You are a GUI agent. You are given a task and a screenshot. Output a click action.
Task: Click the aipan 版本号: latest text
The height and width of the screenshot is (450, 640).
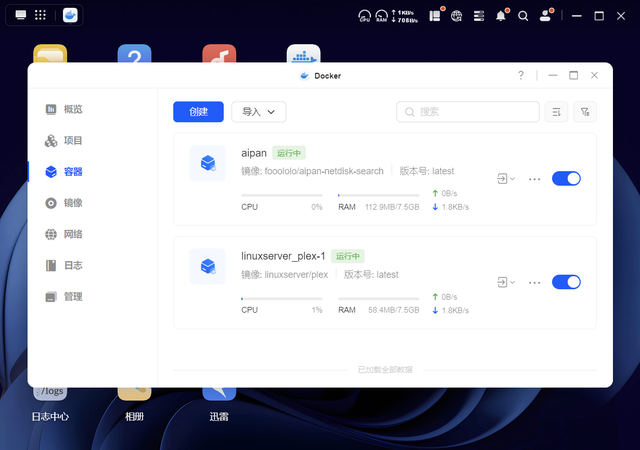427,171
